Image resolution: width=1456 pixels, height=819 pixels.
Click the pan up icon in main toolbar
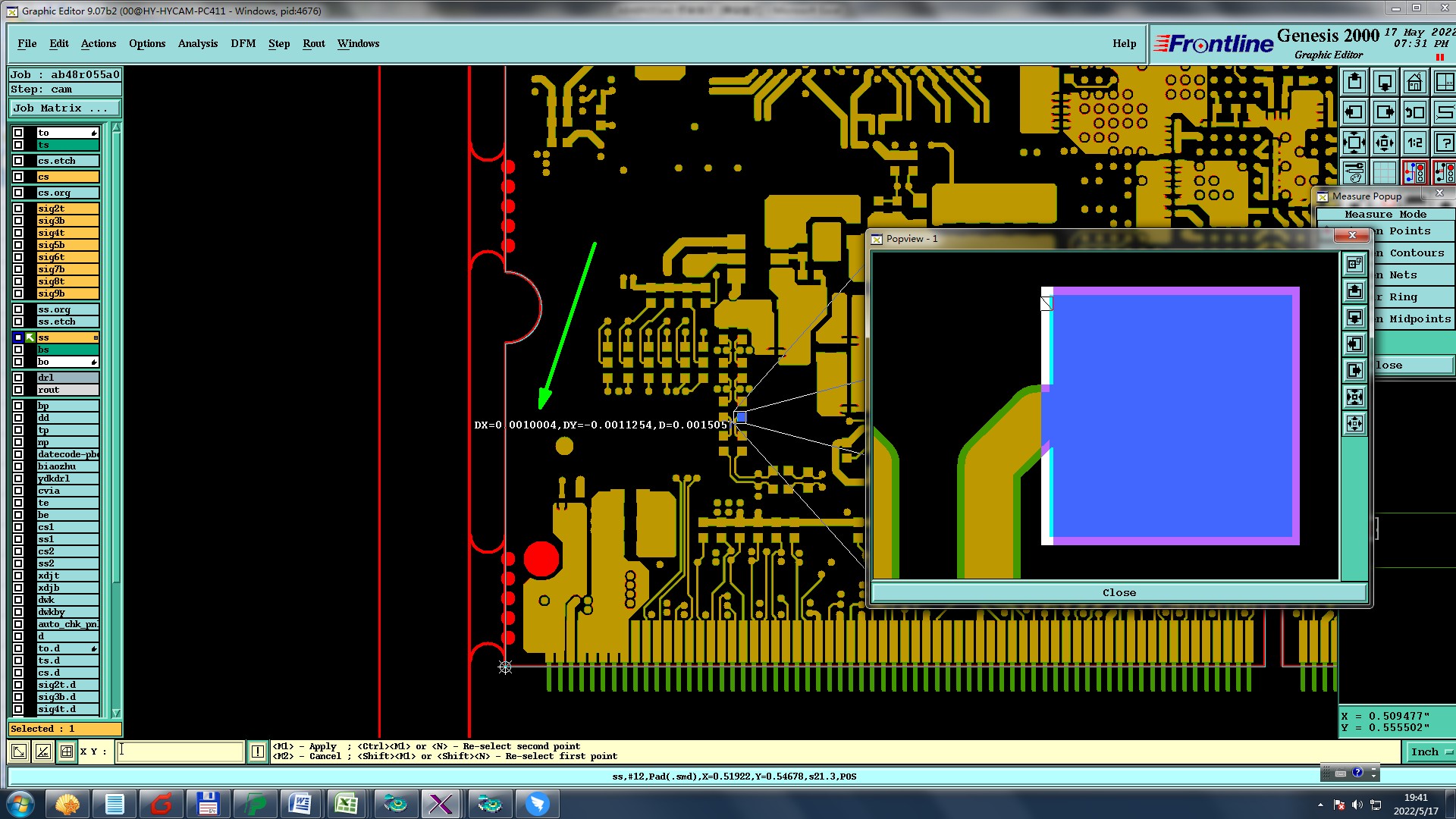pos(1354,82)
